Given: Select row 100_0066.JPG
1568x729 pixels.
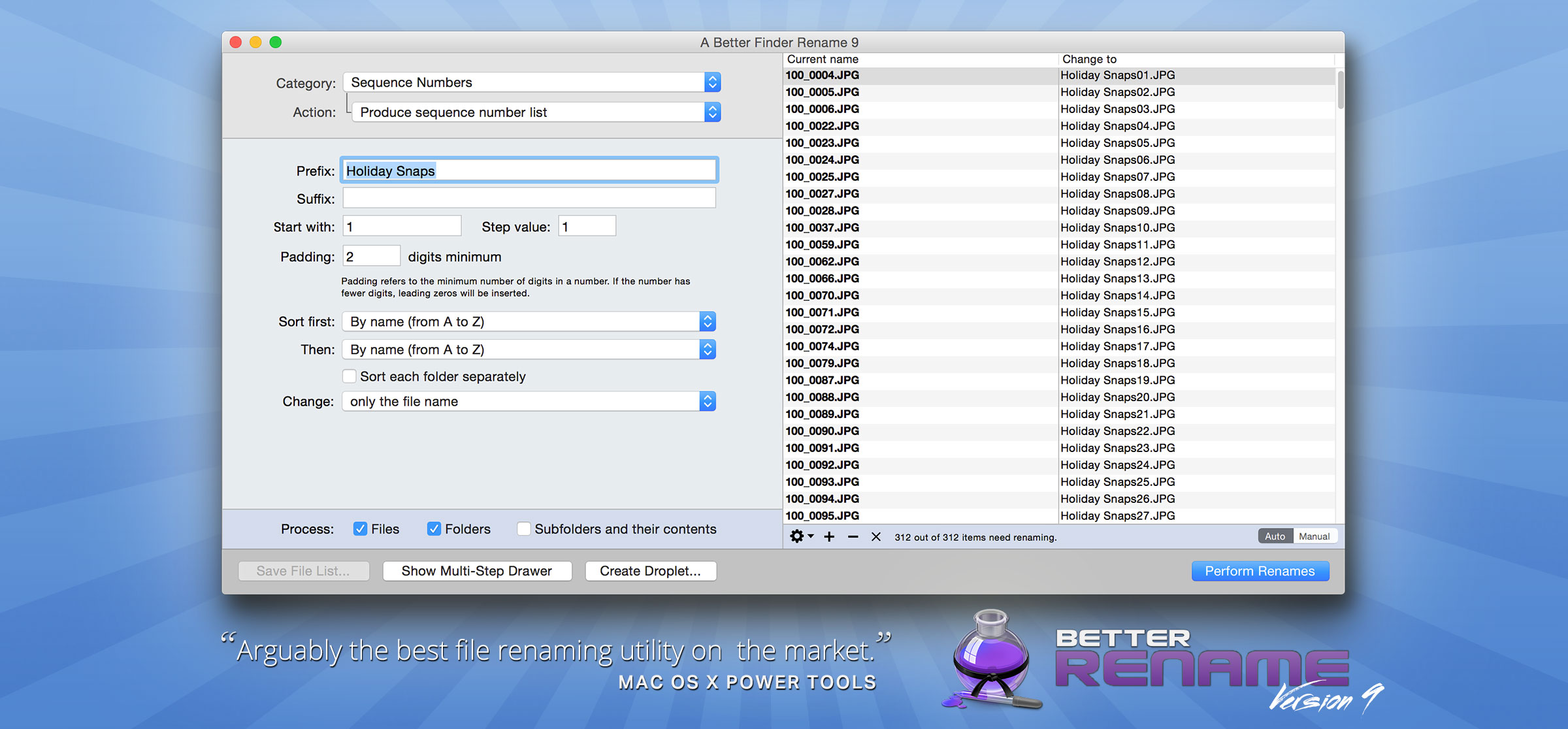Looking at the screenshot, I should [x=1060, y=279].
